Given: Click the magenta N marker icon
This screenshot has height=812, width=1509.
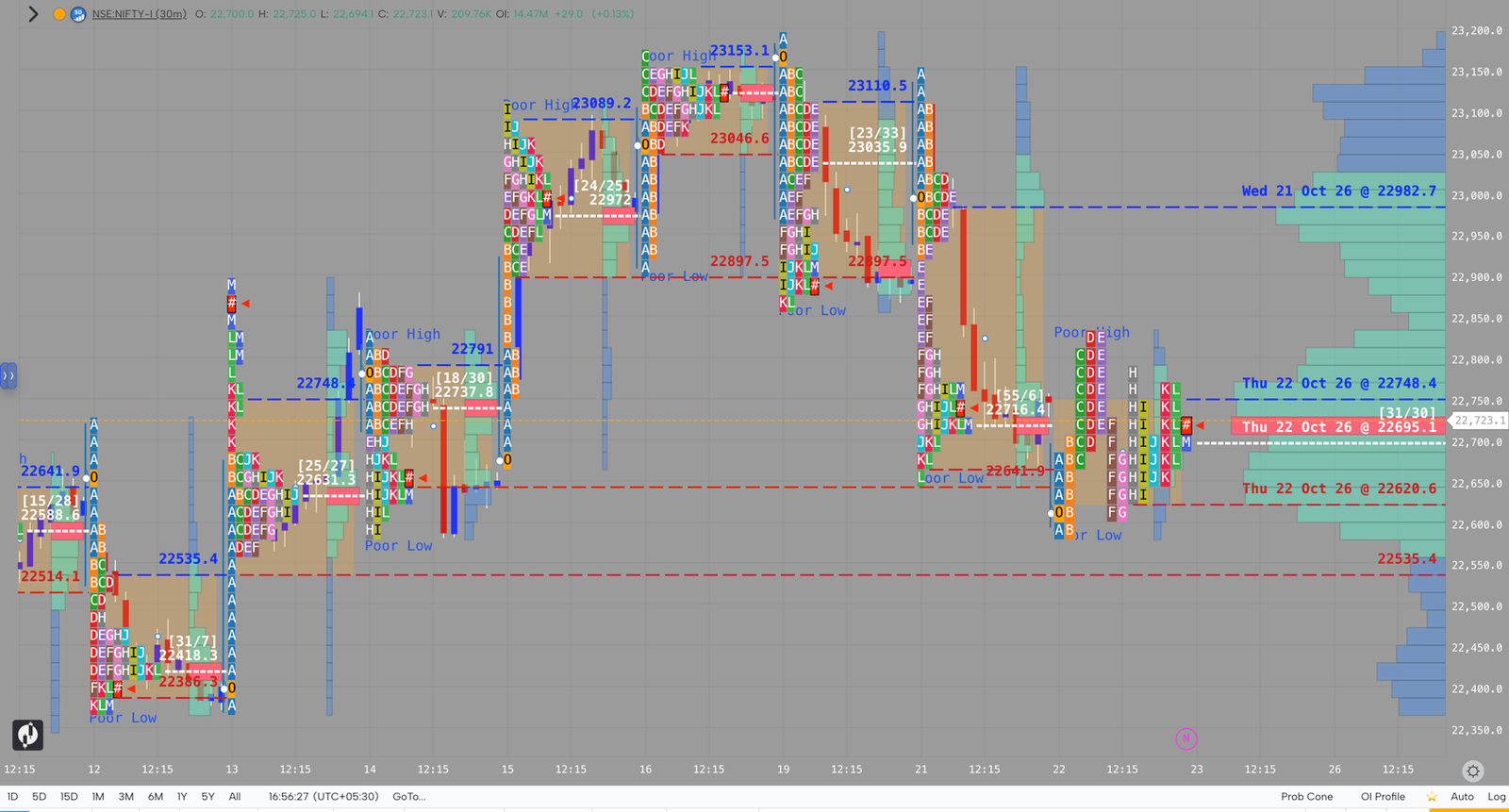Looking at the screenshot, I should click(1186, 739).
